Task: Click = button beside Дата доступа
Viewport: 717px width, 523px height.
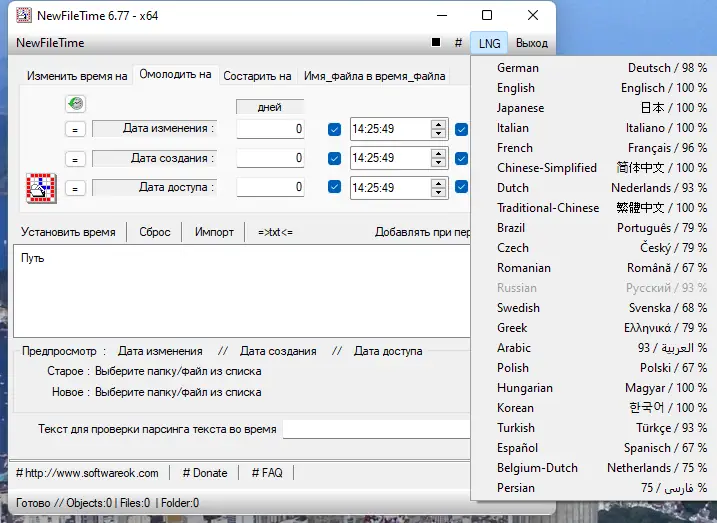Action: coord(75,188)
